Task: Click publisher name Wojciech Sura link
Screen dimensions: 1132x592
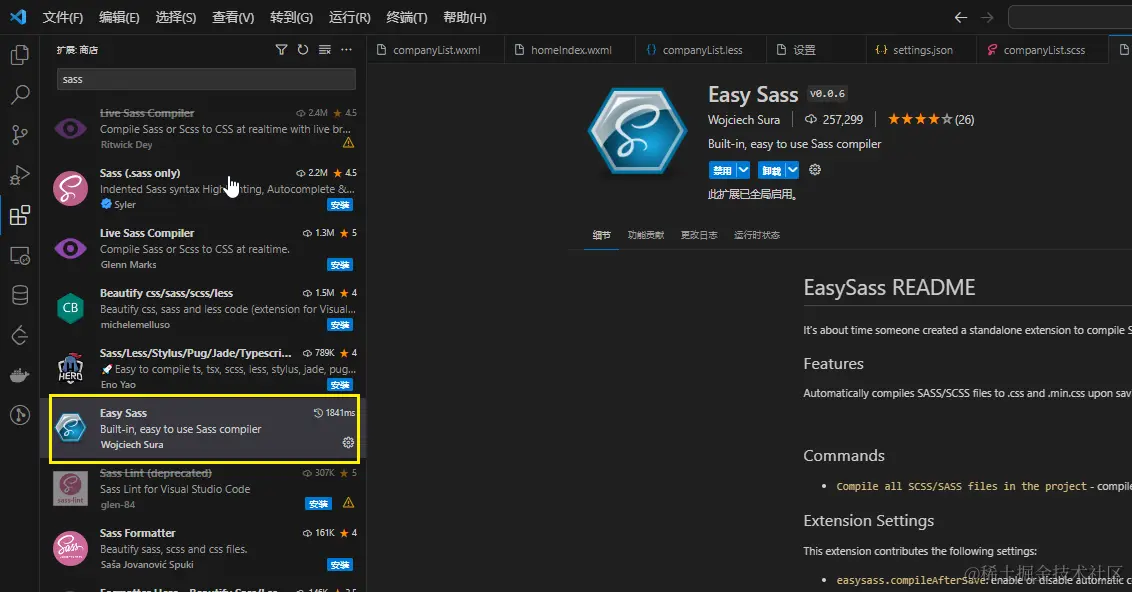Action: point(744,120)
